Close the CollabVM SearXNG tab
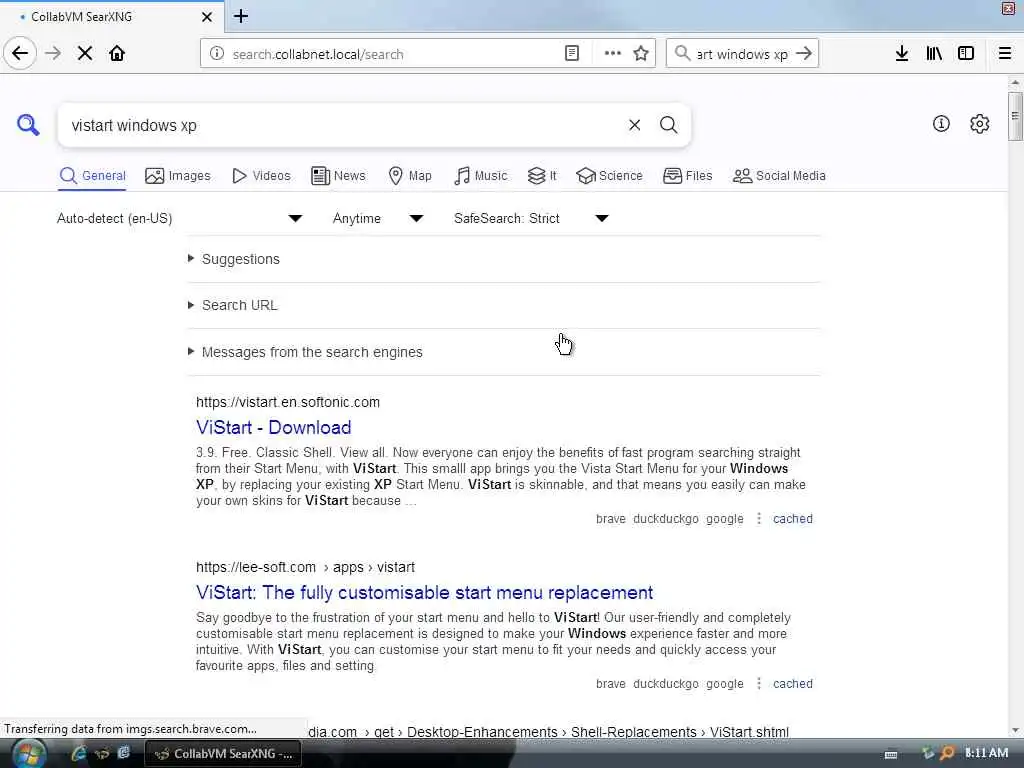 pyautogui.click(x=207, y=17)
